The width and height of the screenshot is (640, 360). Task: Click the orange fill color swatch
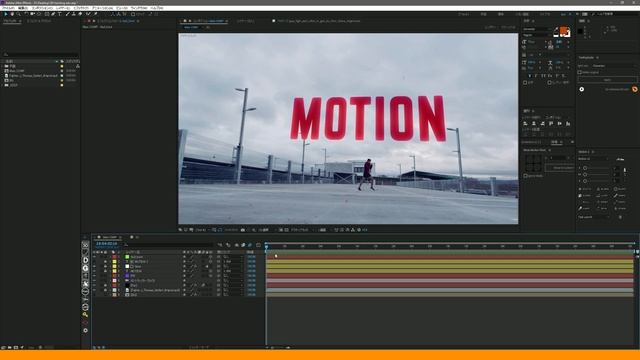tap(563, 30)
